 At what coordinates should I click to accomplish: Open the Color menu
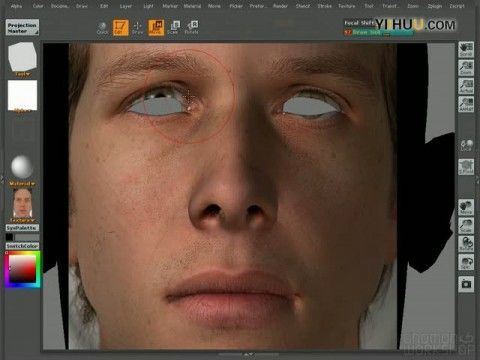pyautogui.click(x=38, y=6)
